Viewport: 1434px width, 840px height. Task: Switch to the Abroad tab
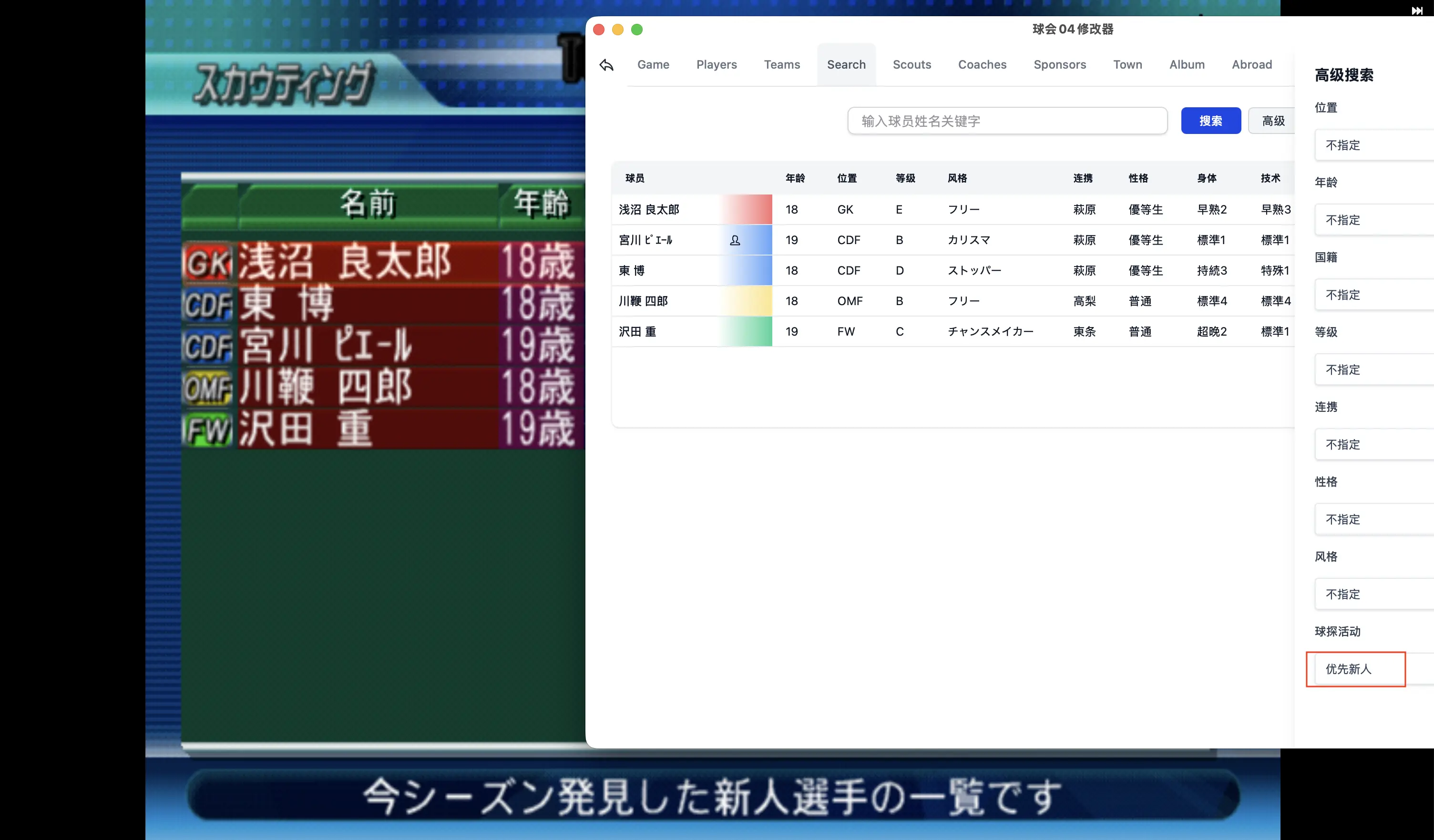[x=1252, y=64]
